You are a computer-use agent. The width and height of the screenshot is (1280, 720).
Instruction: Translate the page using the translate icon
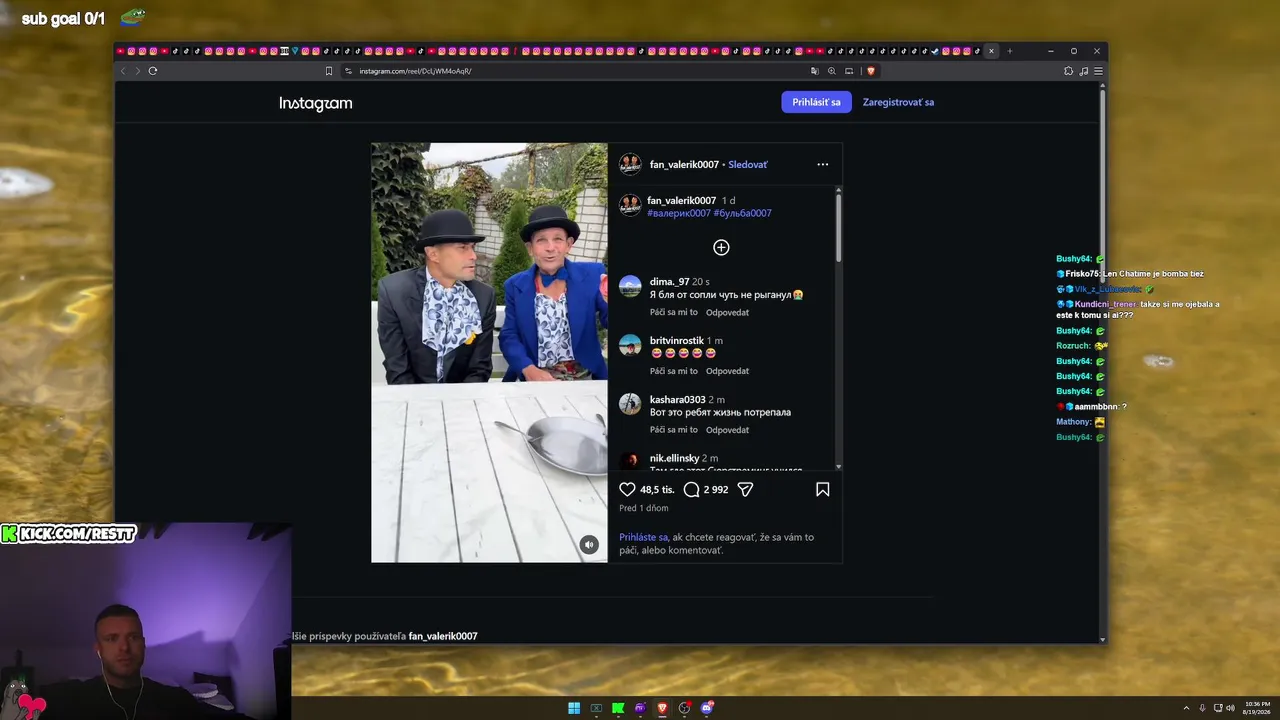pos(815,71)
